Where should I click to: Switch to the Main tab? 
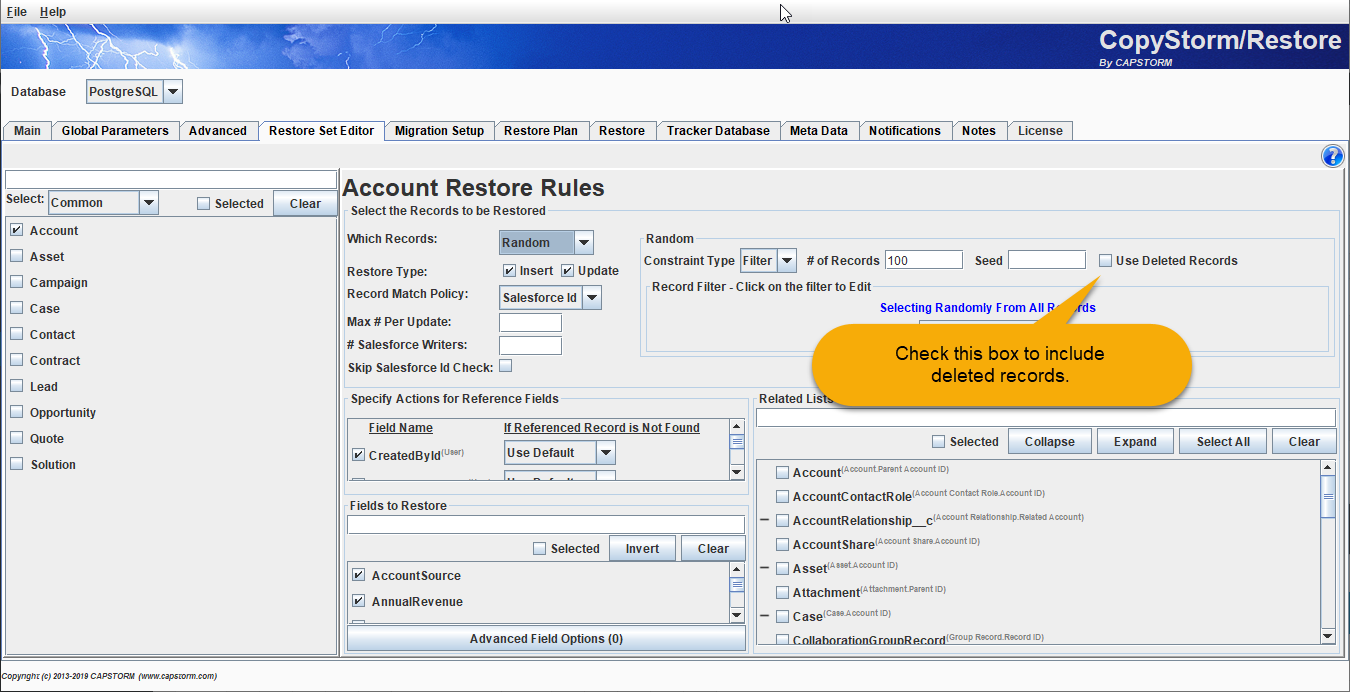pos(28,131)
